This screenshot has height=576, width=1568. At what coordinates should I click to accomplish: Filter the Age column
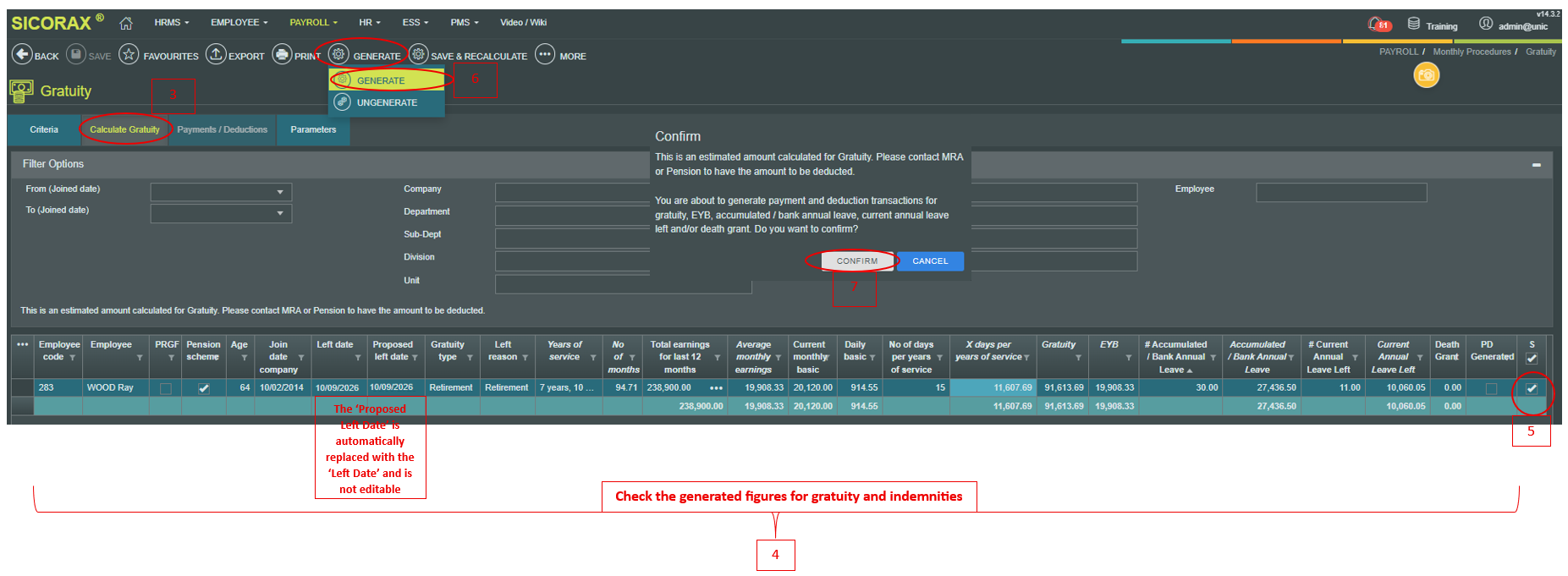pyautogui.click(x=245, y=358)
